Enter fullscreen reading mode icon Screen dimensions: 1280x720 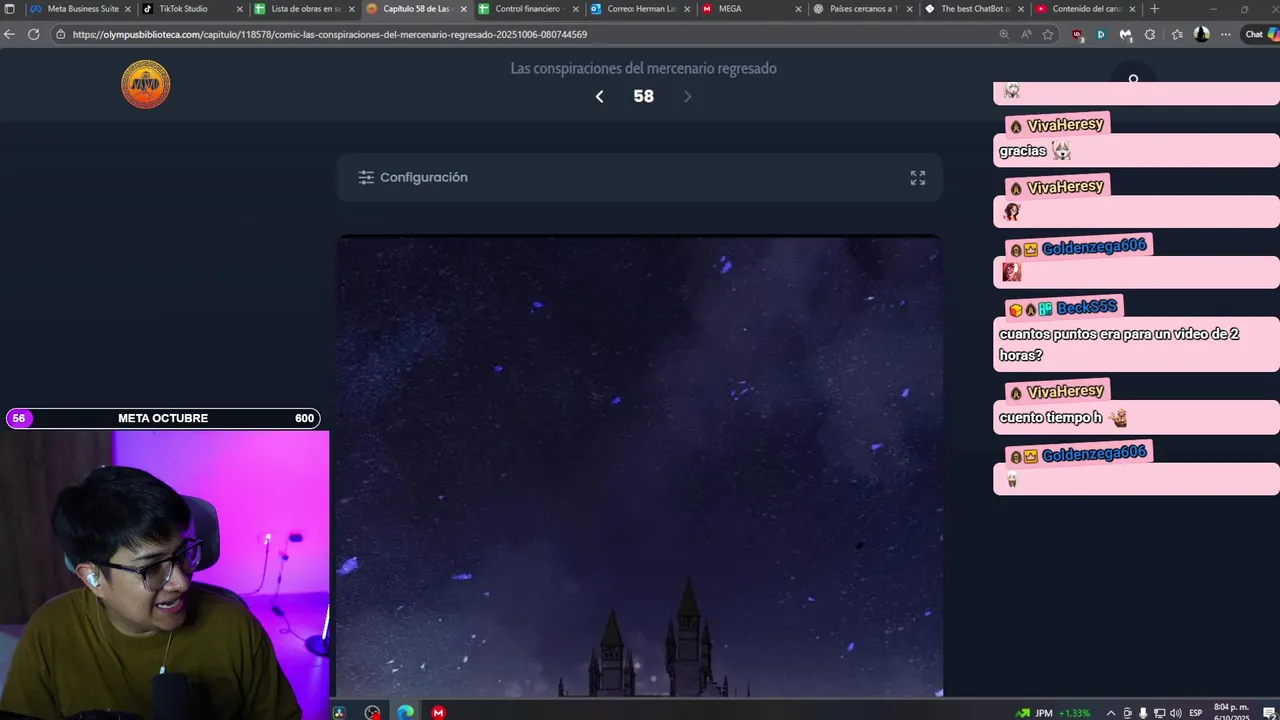tap(918, 178)
